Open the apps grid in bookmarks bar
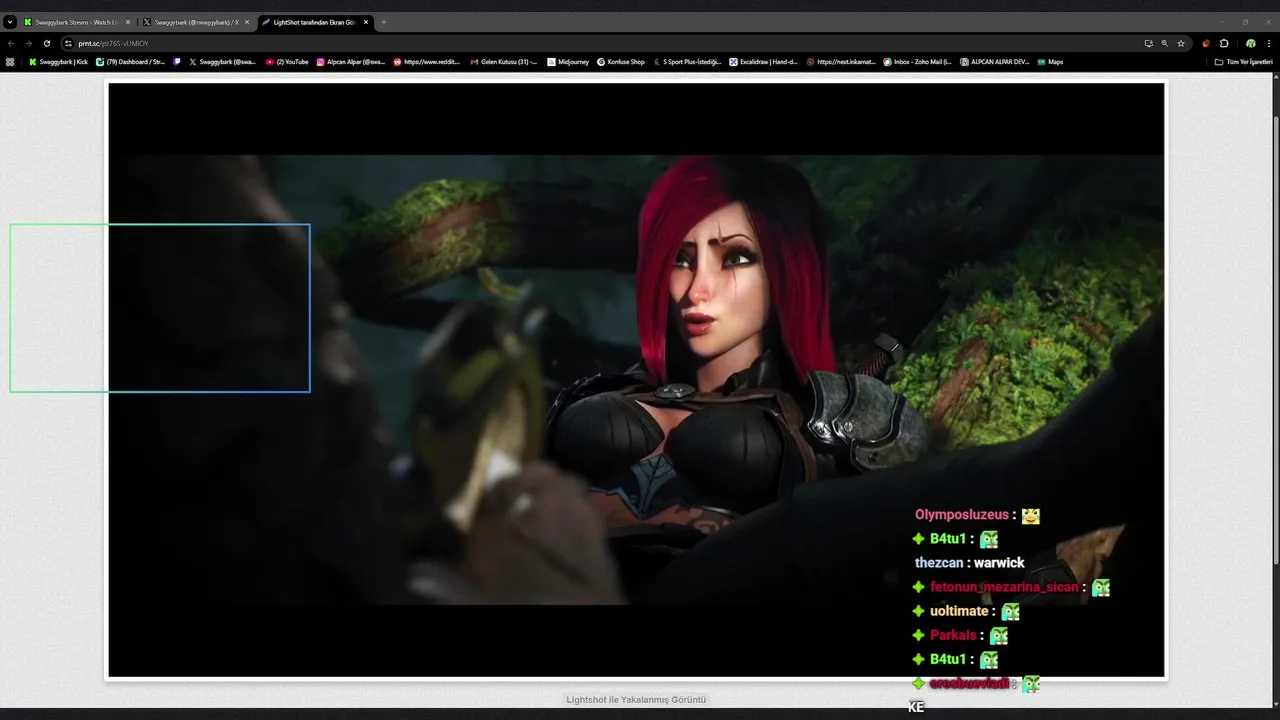The width and height of the screenshot is (1280, 720). (x=10, y=62)
